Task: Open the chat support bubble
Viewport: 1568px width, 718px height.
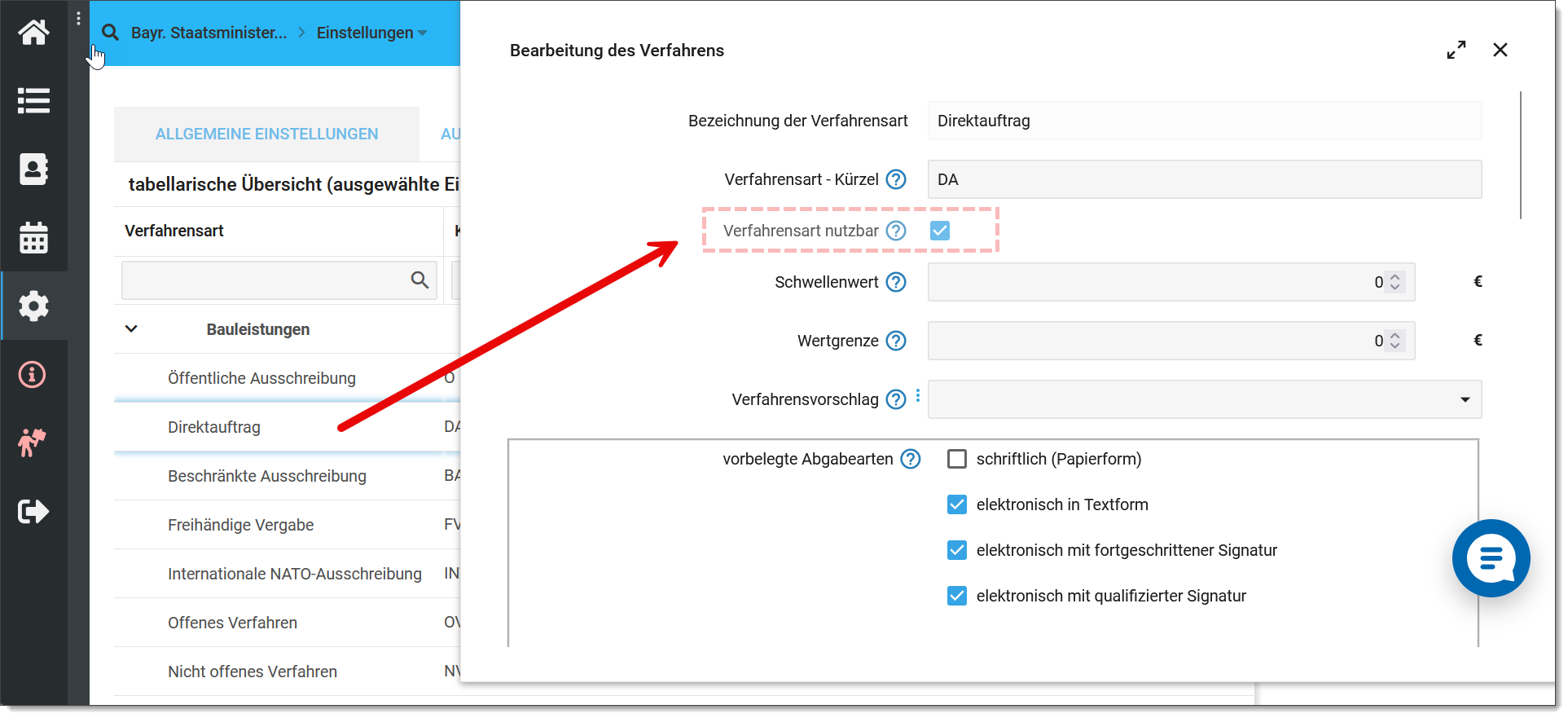Action: [x=1490, y=558]
